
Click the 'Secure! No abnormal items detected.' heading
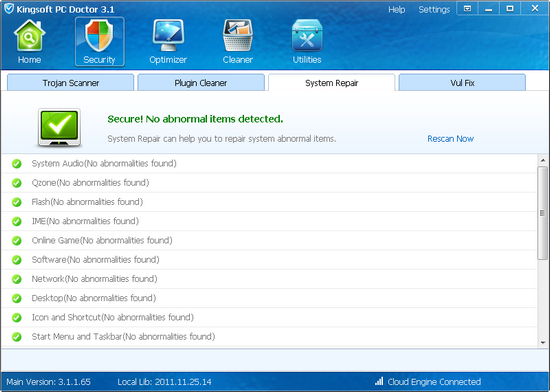tap(195, 119)
